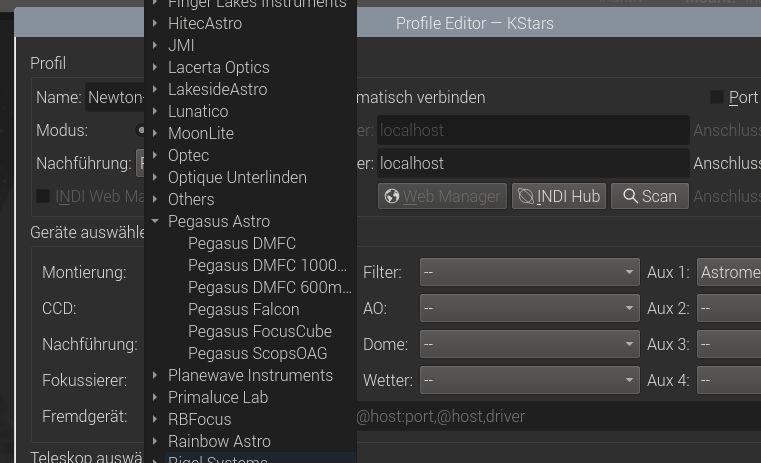Open the Aux 4 dropdown
Viewport: 761px width, 463px height.
pos(729,380)
